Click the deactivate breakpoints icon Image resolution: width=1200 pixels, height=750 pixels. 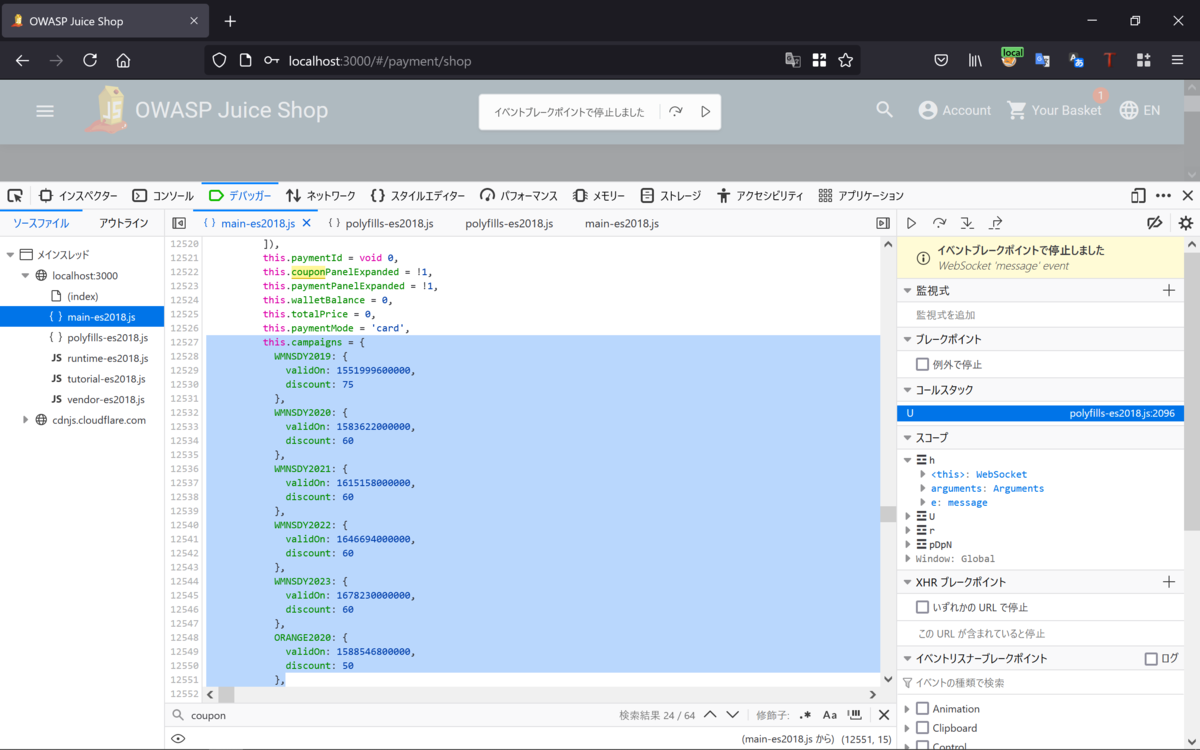click(1155, 223)
